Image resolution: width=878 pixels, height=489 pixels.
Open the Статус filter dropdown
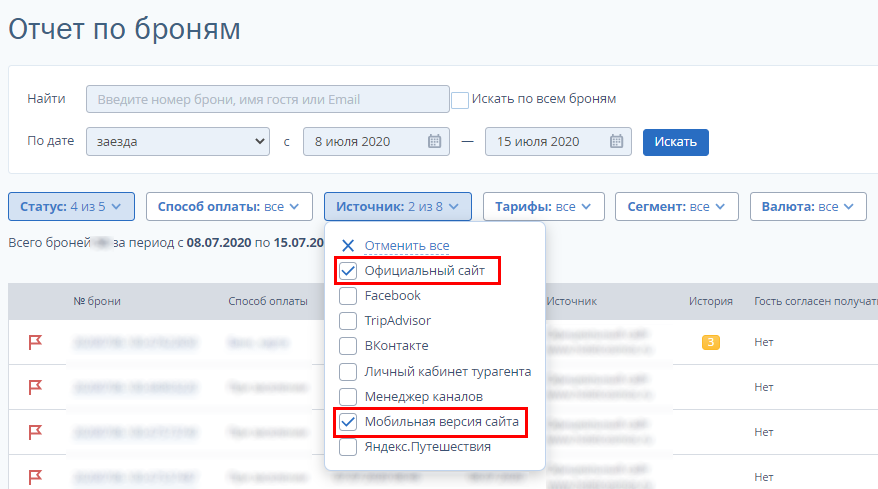point(71,207)
